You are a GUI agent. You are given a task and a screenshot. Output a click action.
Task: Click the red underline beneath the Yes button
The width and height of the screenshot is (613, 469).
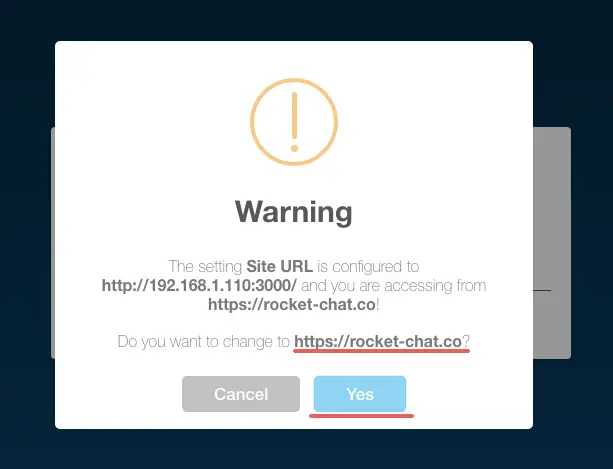[362, 416]
